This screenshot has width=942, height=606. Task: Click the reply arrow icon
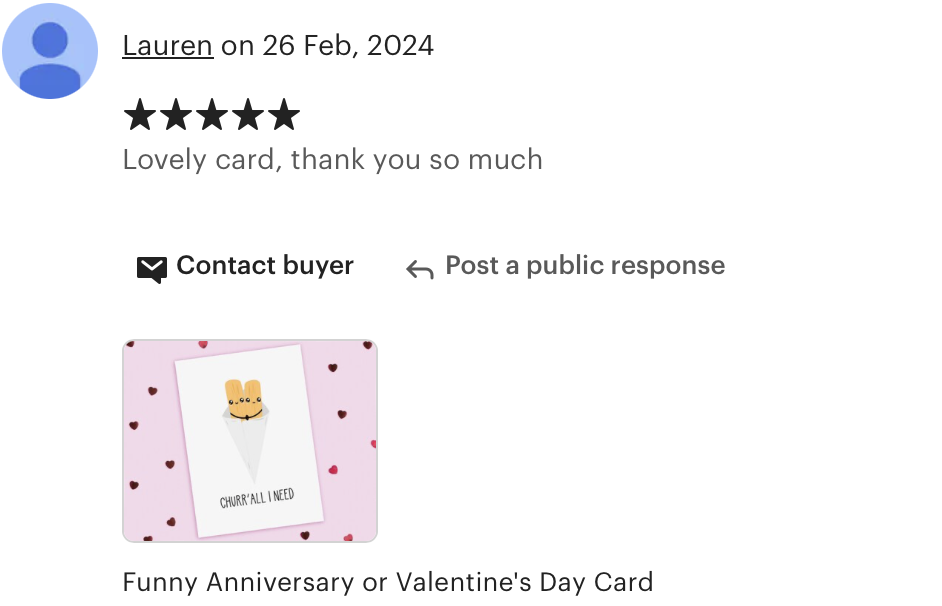pyautogui.click(x=419, y=270)
